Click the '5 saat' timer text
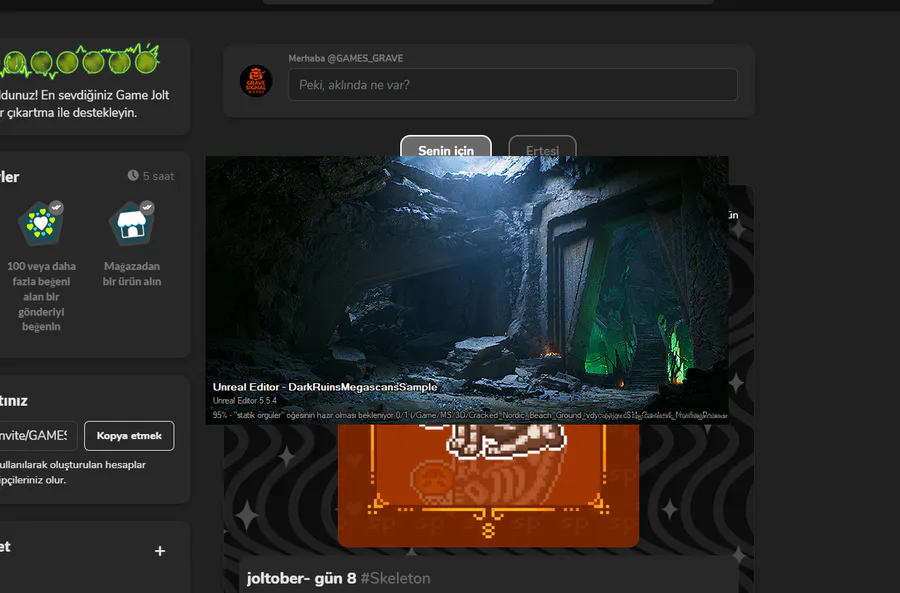The height and width of the screenshot is (593, 900). point(158,176)
